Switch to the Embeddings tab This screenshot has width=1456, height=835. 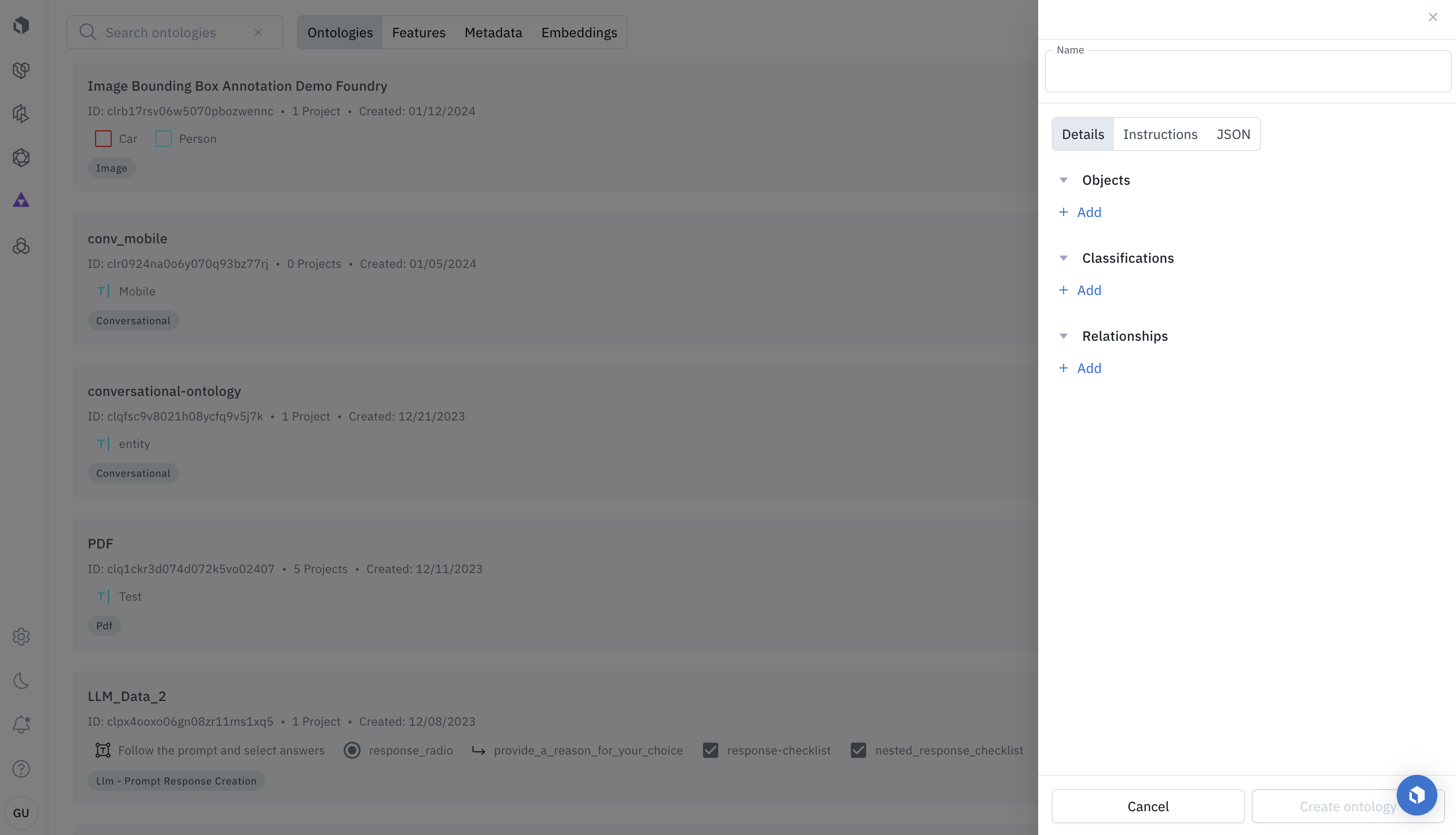[x=579, y=32]
